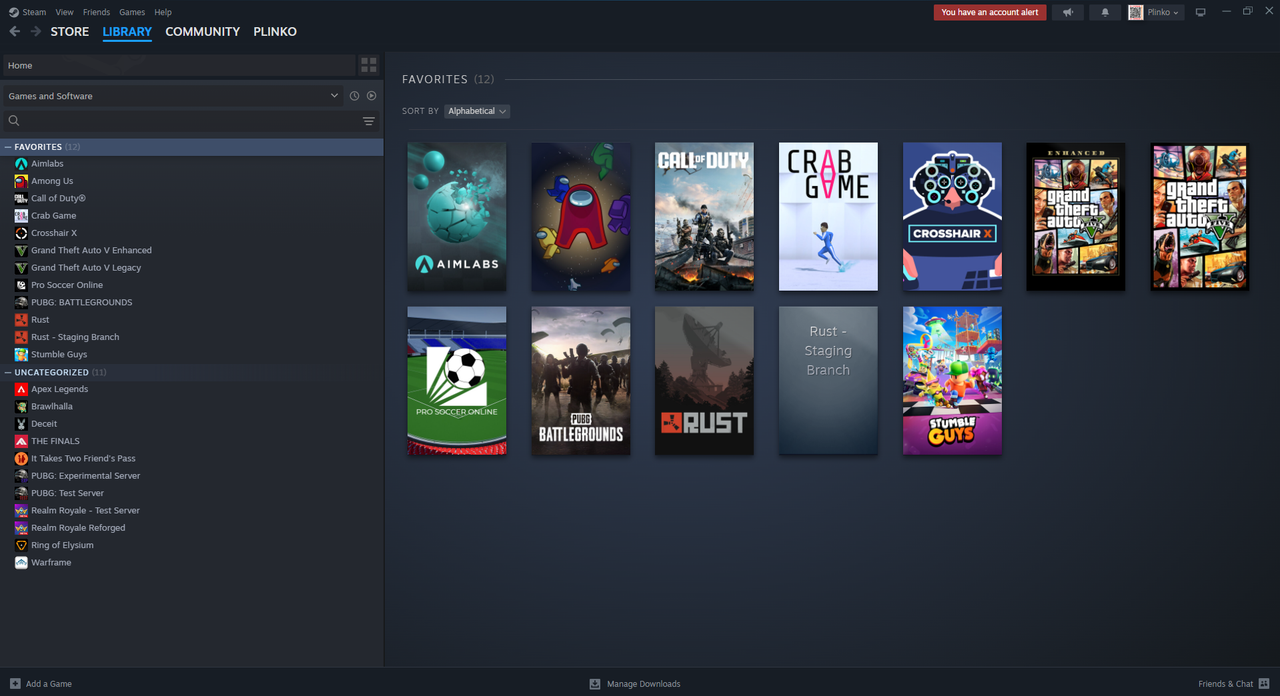Image resolution: width=1280 pixels, height=696 pixels.
Task: Open the Sort By Alphabetical dropdown
Action: pos(477,111)
